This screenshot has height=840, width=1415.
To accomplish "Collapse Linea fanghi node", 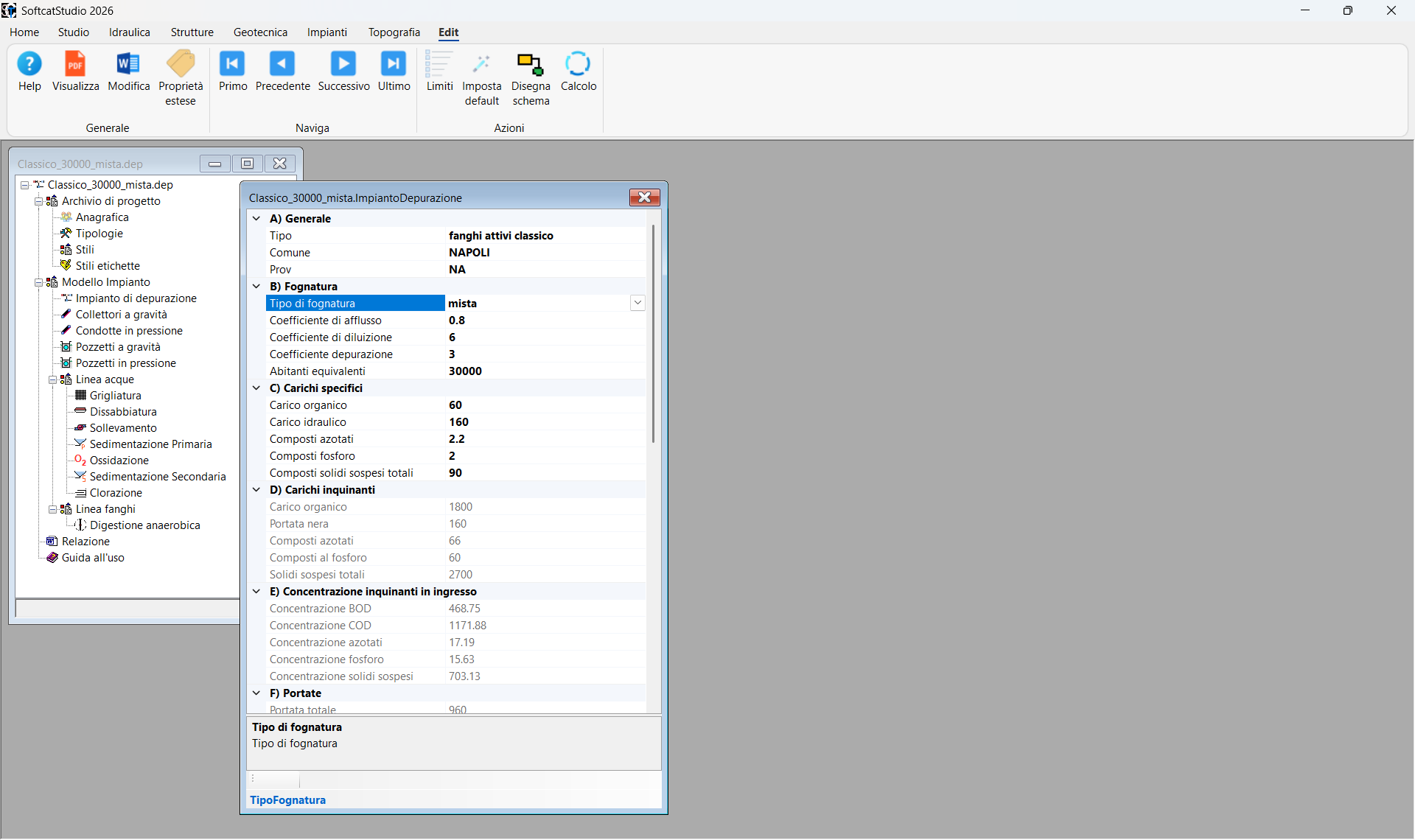I will pyautogui.click(x=52, y=509).
